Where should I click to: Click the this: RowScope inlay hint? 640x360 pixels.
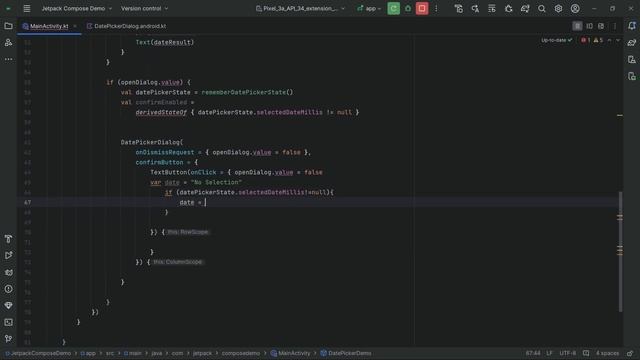(188, 232)
